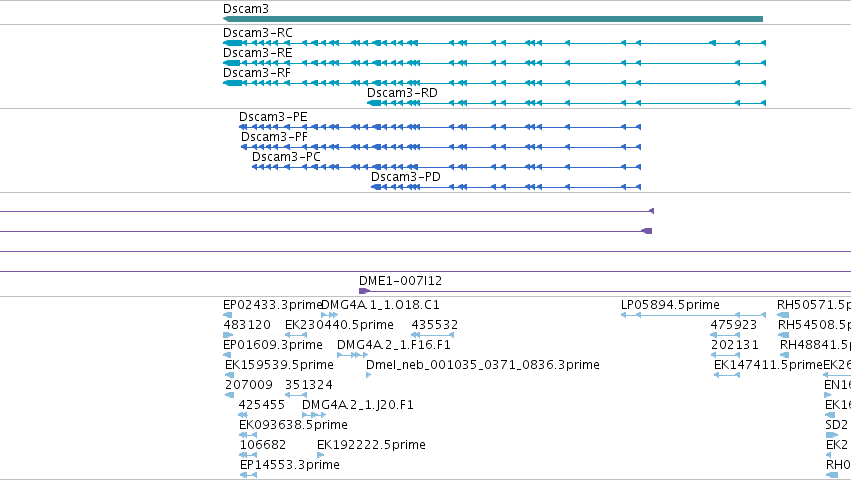Select the Dscam3-RC transcript label
This screenshot has width=851, height=480.
pos(258,33)
